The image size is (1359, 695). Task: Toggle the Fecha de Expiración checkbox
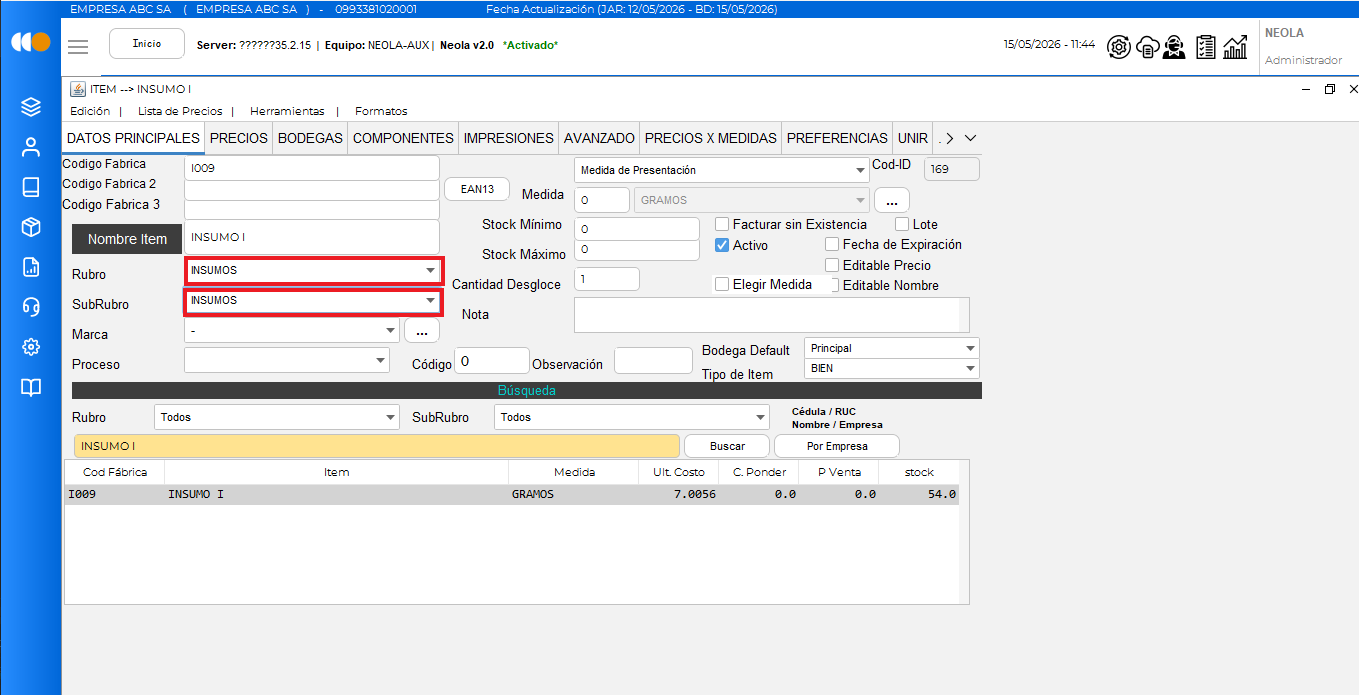[832, 244]
